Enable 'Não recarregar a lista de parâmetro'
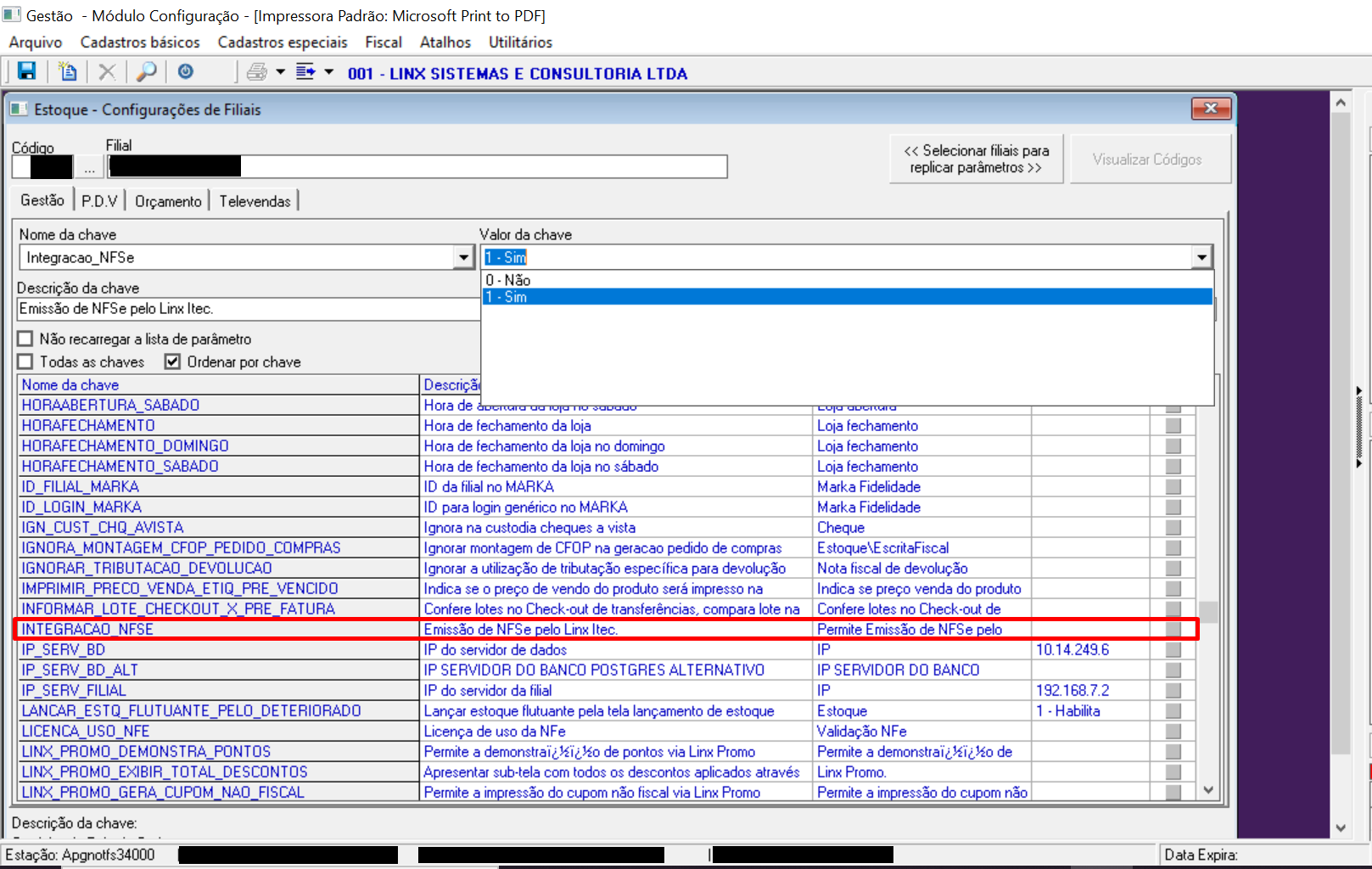 [x=25, y=339]
